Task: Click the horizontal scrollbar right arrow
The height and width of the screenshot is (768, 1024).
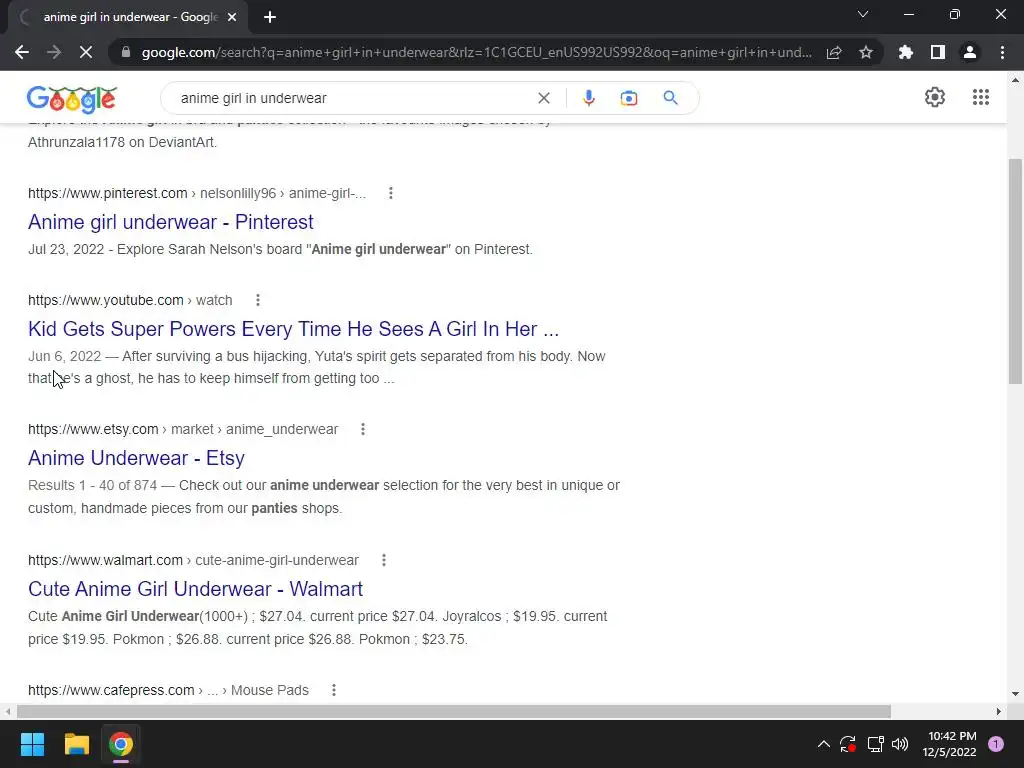Action: [999, 711]
